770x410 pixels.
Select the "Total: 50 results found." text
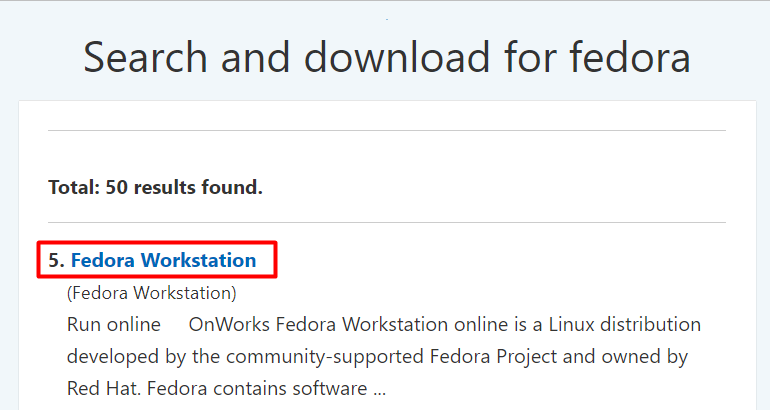(x=155, y=187)
